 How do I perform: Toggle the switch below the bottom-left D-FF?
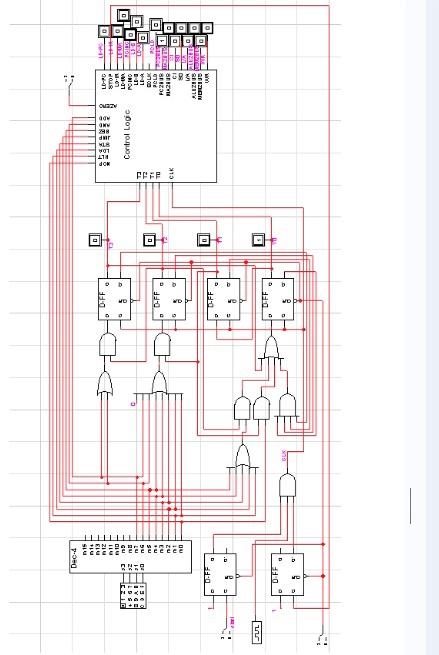226,634
